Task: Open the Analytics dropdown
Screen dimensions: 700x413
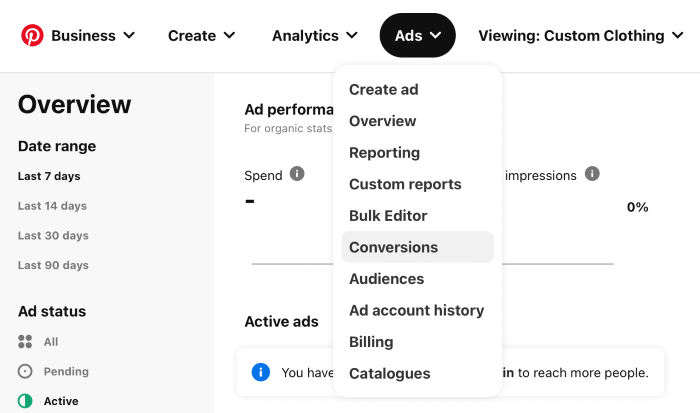Action: tap(315, 35)
